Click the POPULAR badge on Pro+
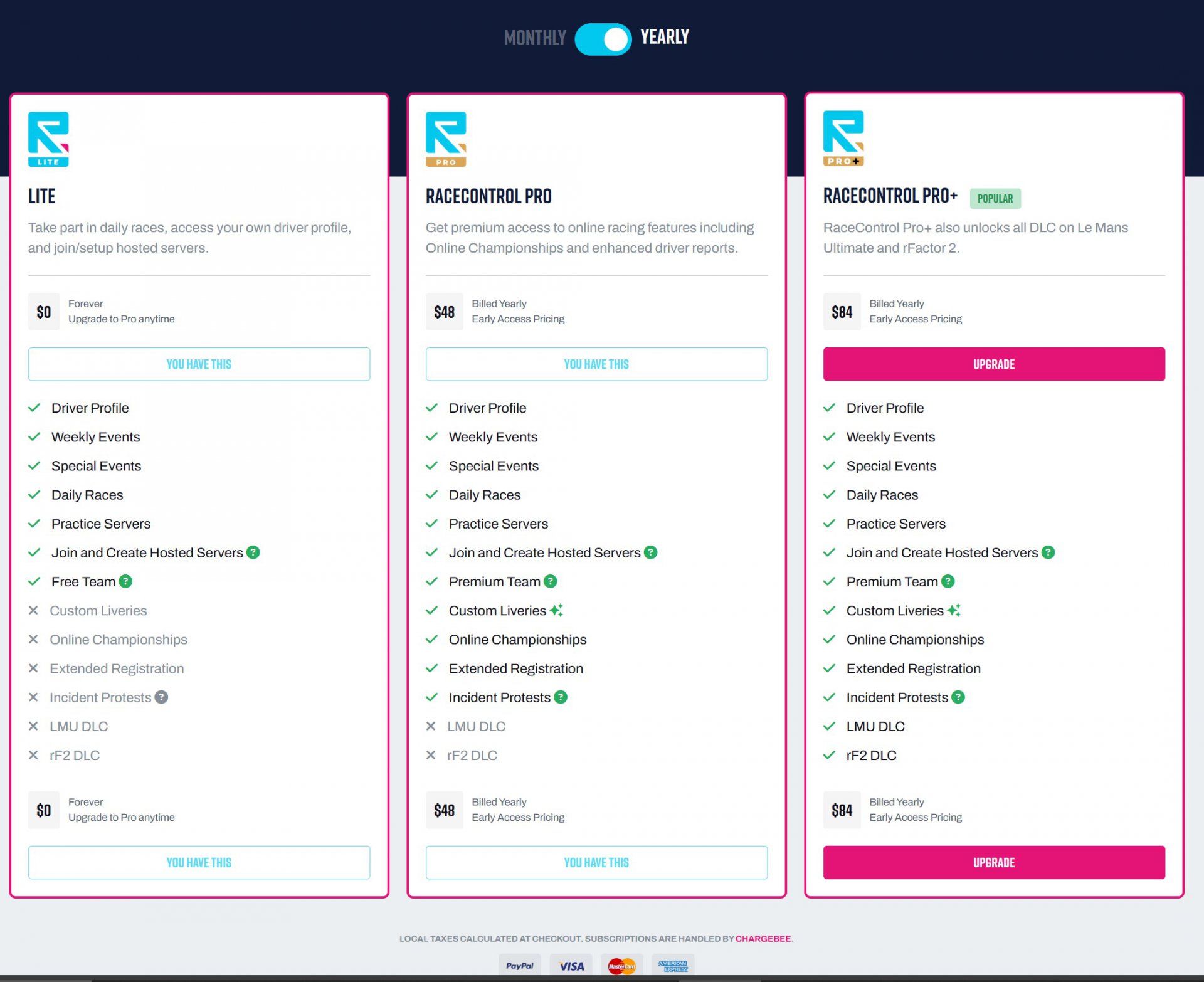The image size is (1204, 982). pos(995,199)
